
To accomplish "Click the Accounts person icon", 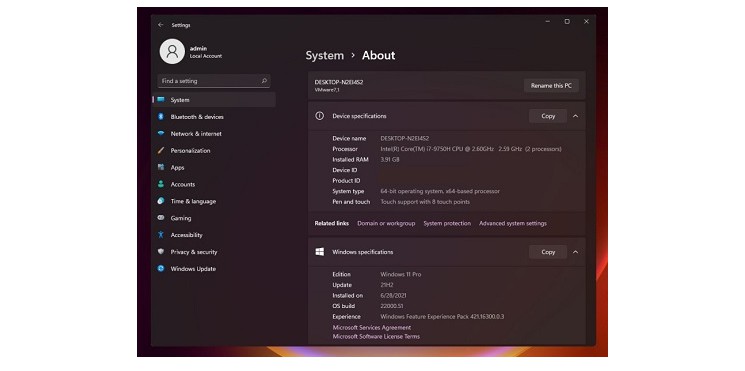I will click(161, 184).
